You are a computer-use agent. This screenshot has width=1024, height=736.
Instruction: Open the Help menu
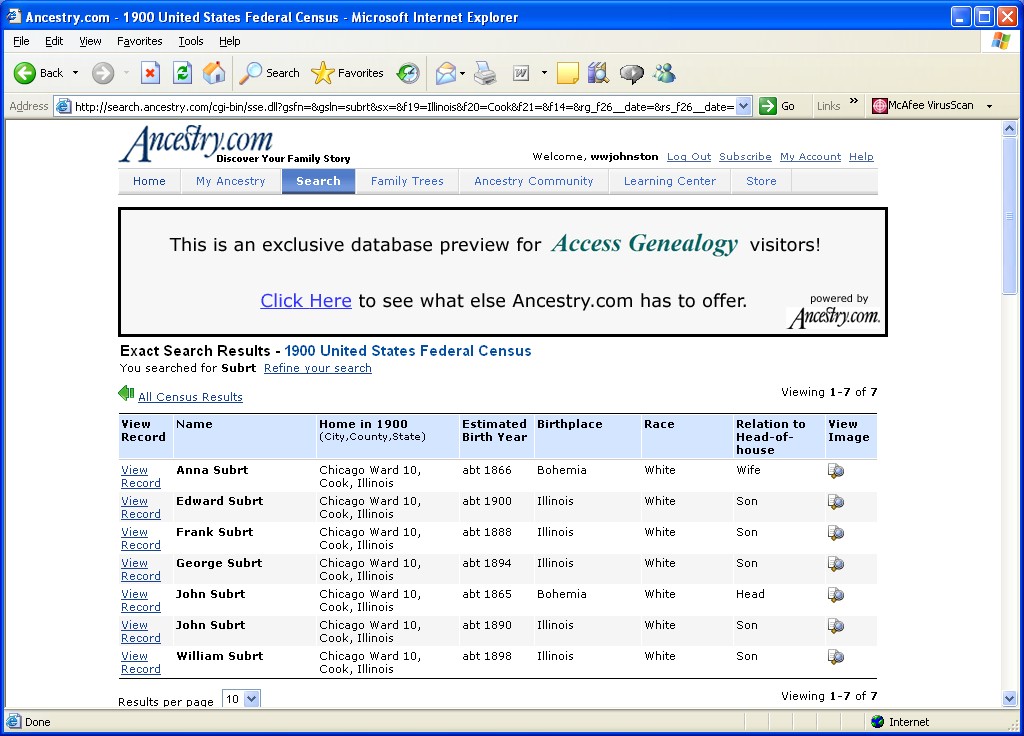(229, 41)
